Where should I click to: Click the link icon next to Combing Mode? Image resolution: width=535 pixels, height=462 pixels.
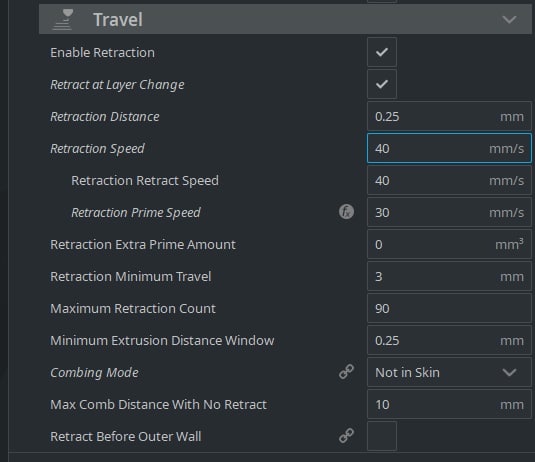pos(346,372)
